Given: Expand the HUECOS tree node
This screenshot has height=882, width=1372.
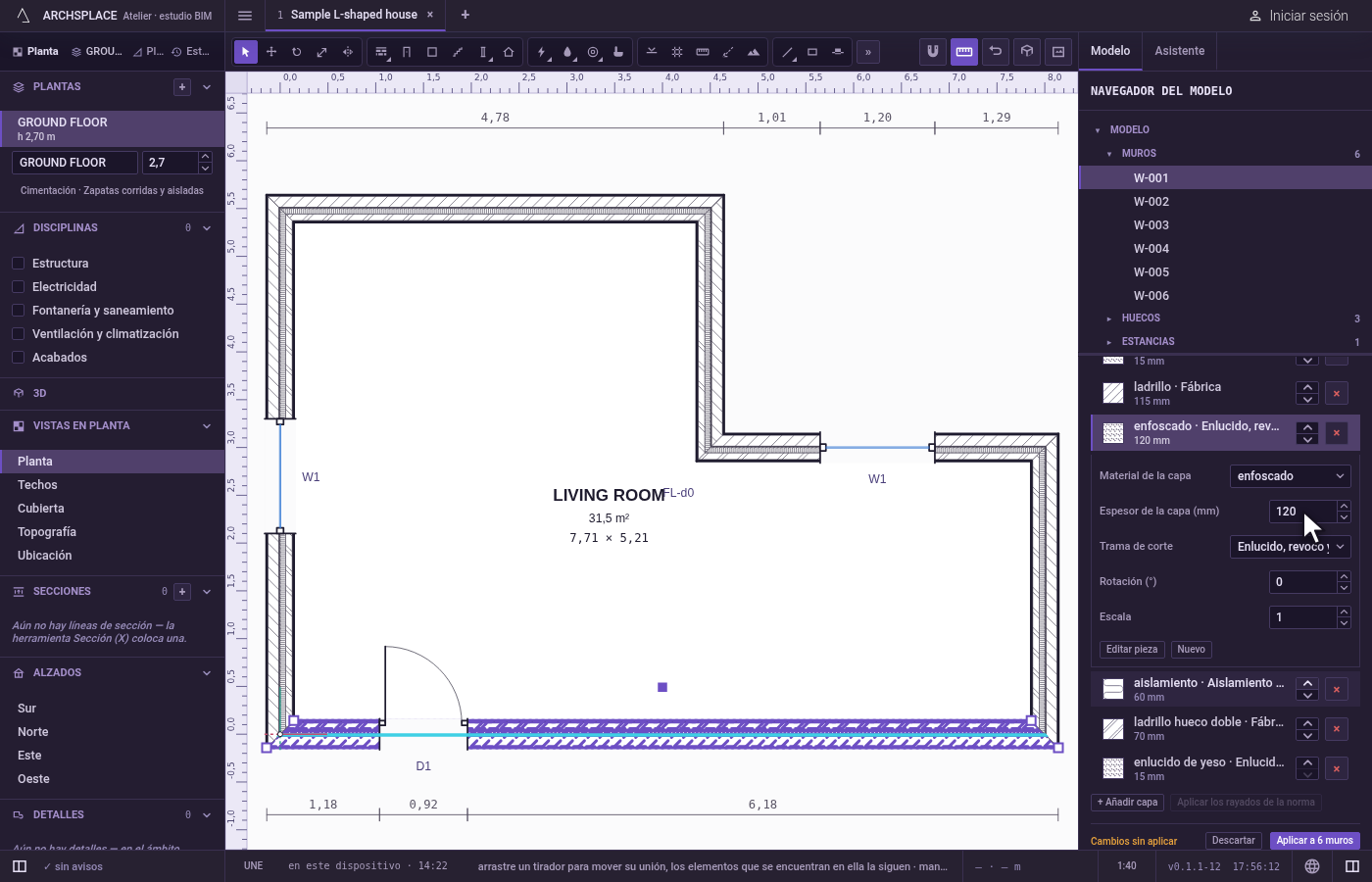Looking at the screenshot, I should coord(1108,318).
